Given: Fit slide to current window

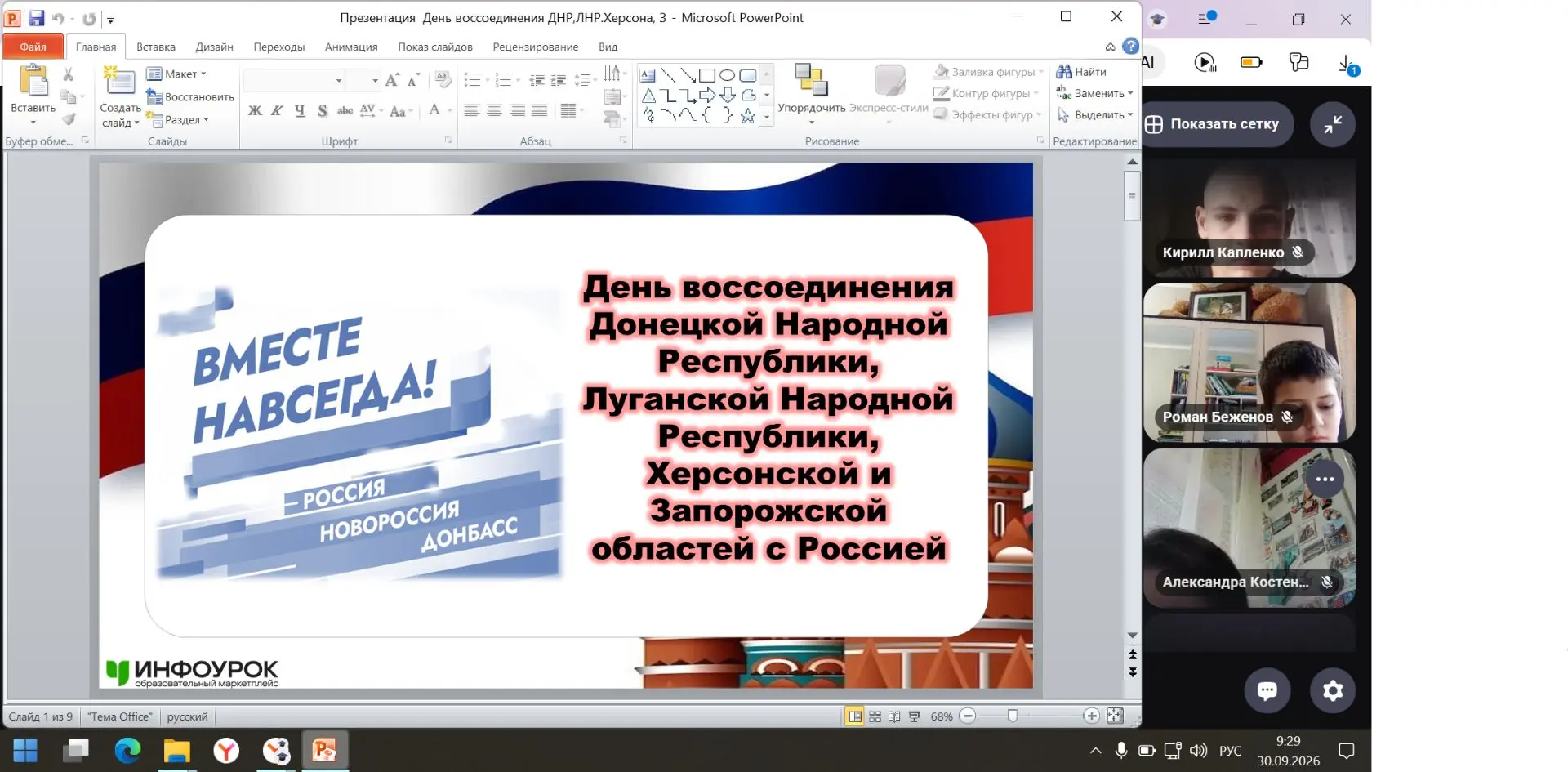Looking at the screenshot, I should pyautogui.click(x=1115, y=716).
